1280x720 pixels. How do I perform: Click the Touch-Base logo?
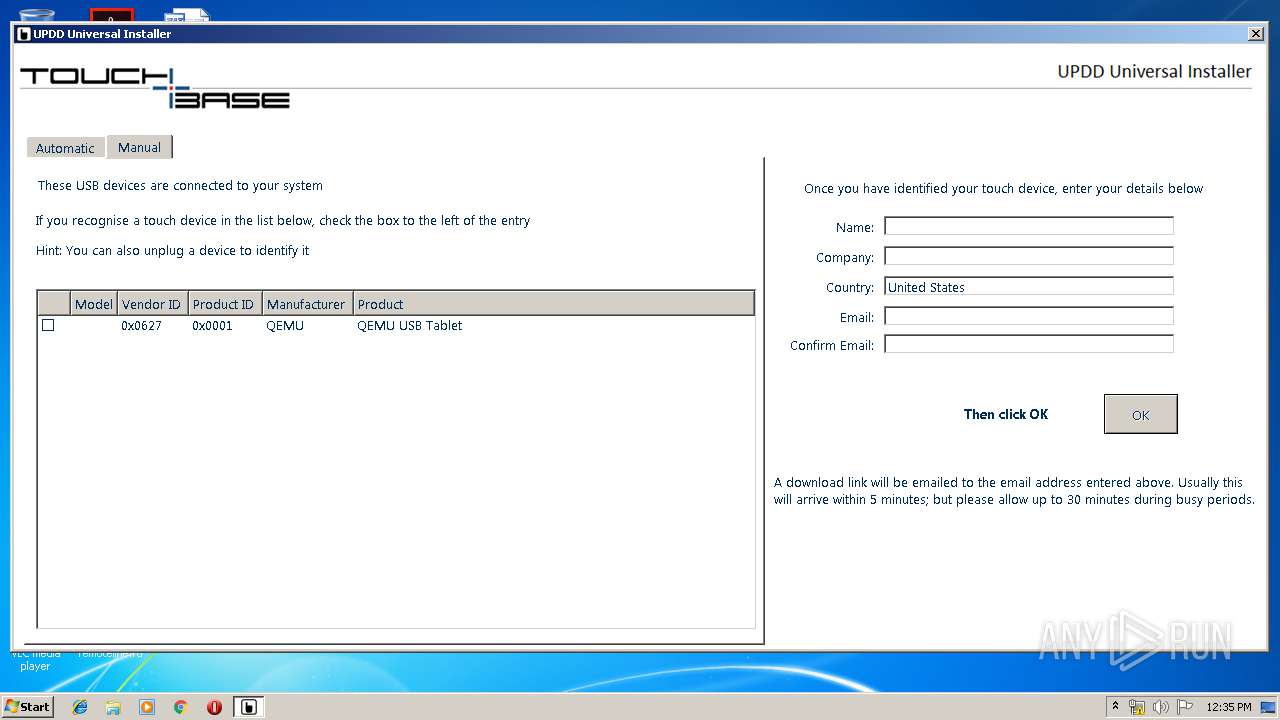(155, 88)
